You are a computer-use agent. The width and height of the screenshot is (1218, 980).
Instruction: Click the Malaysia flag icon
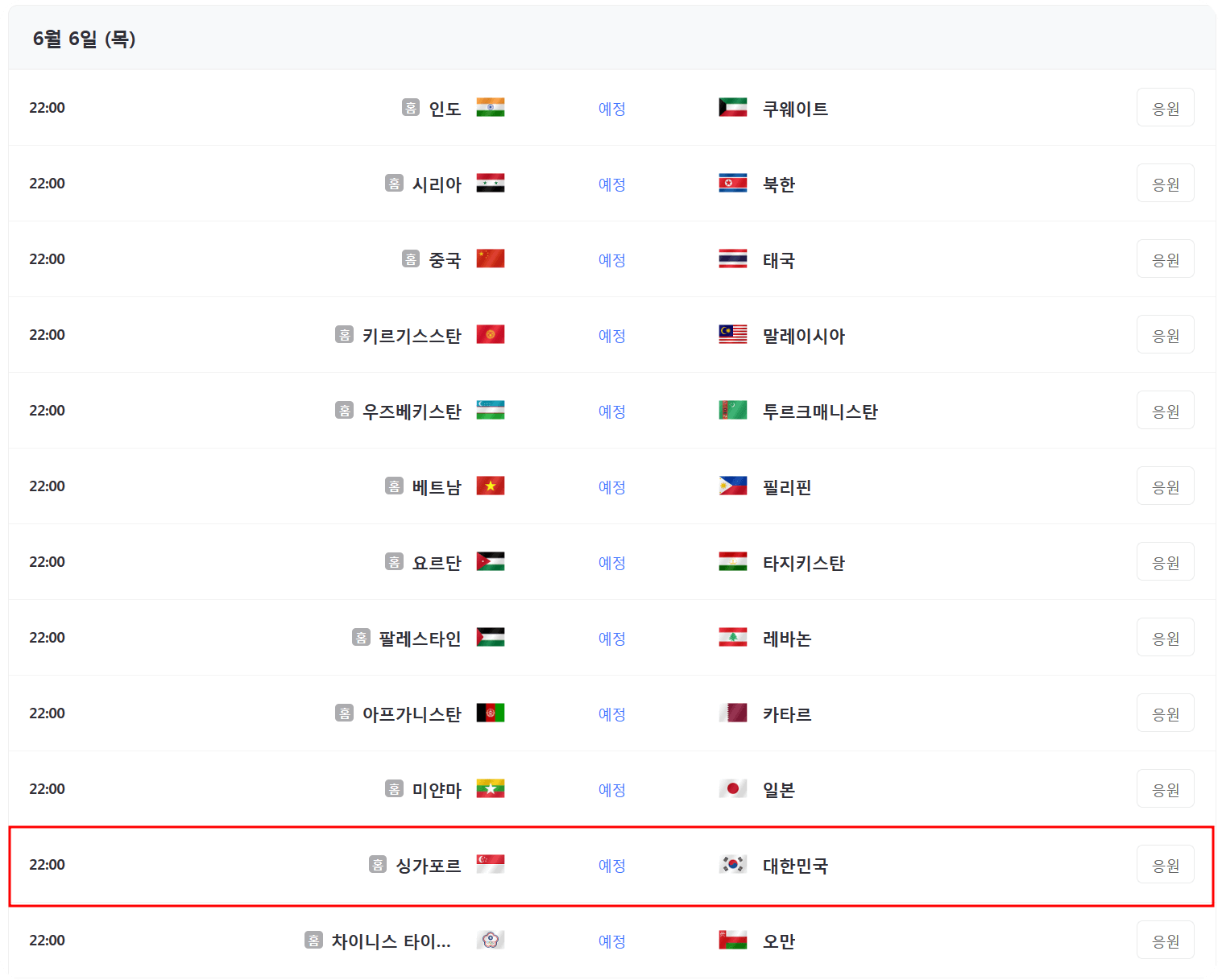tap(733, 334)
